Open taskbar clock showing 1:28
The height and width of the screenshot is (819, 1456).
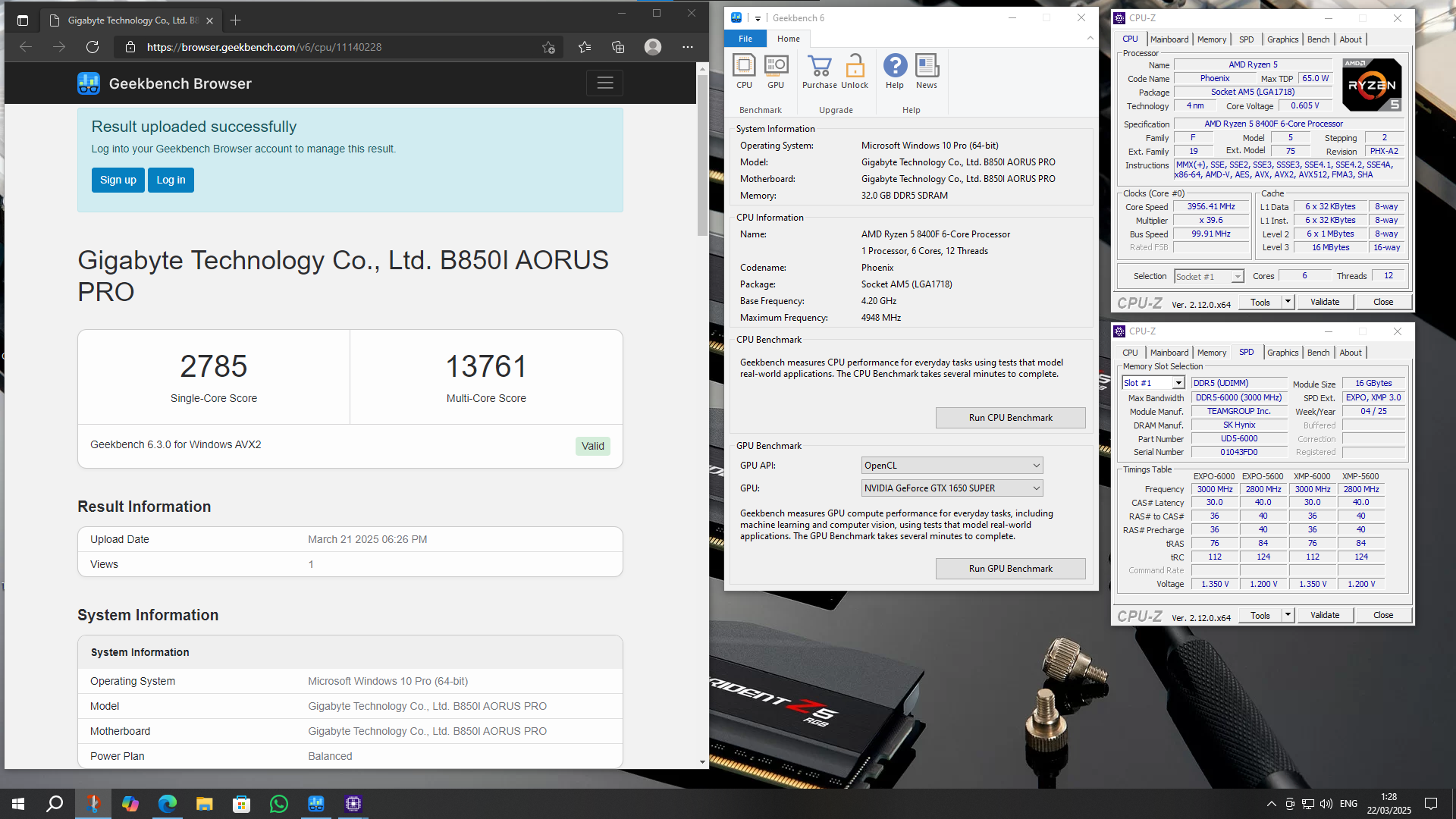click(1389, 804)
